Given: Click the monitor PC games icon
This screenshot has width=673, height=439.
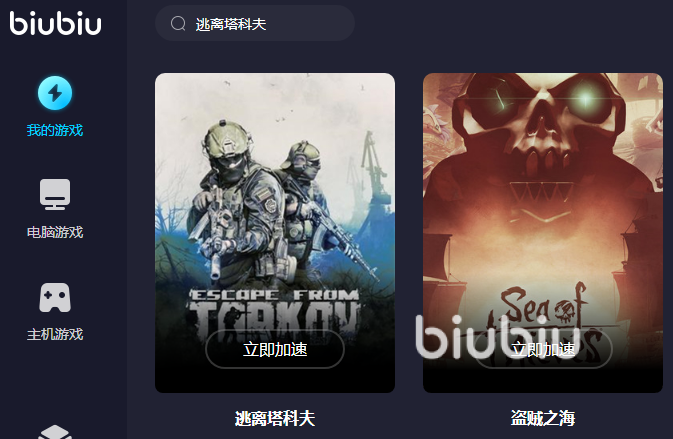Looking at the screenshot, I should point(55,194).
